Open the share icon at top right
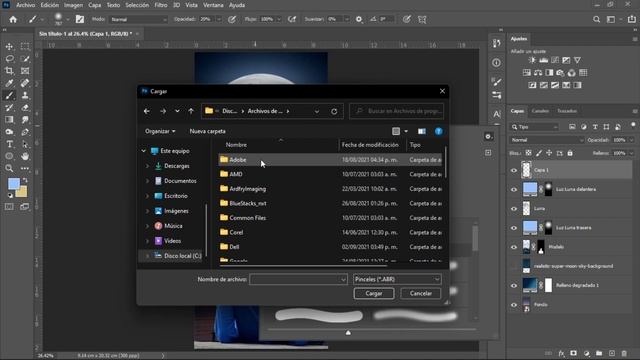 point(631,19)
